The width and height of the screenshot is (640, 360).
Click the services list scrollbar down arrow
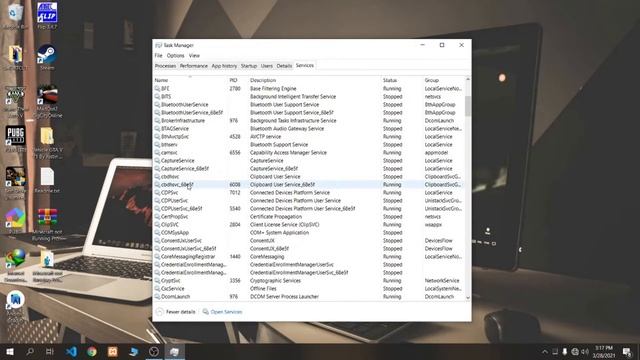(468, 298)
